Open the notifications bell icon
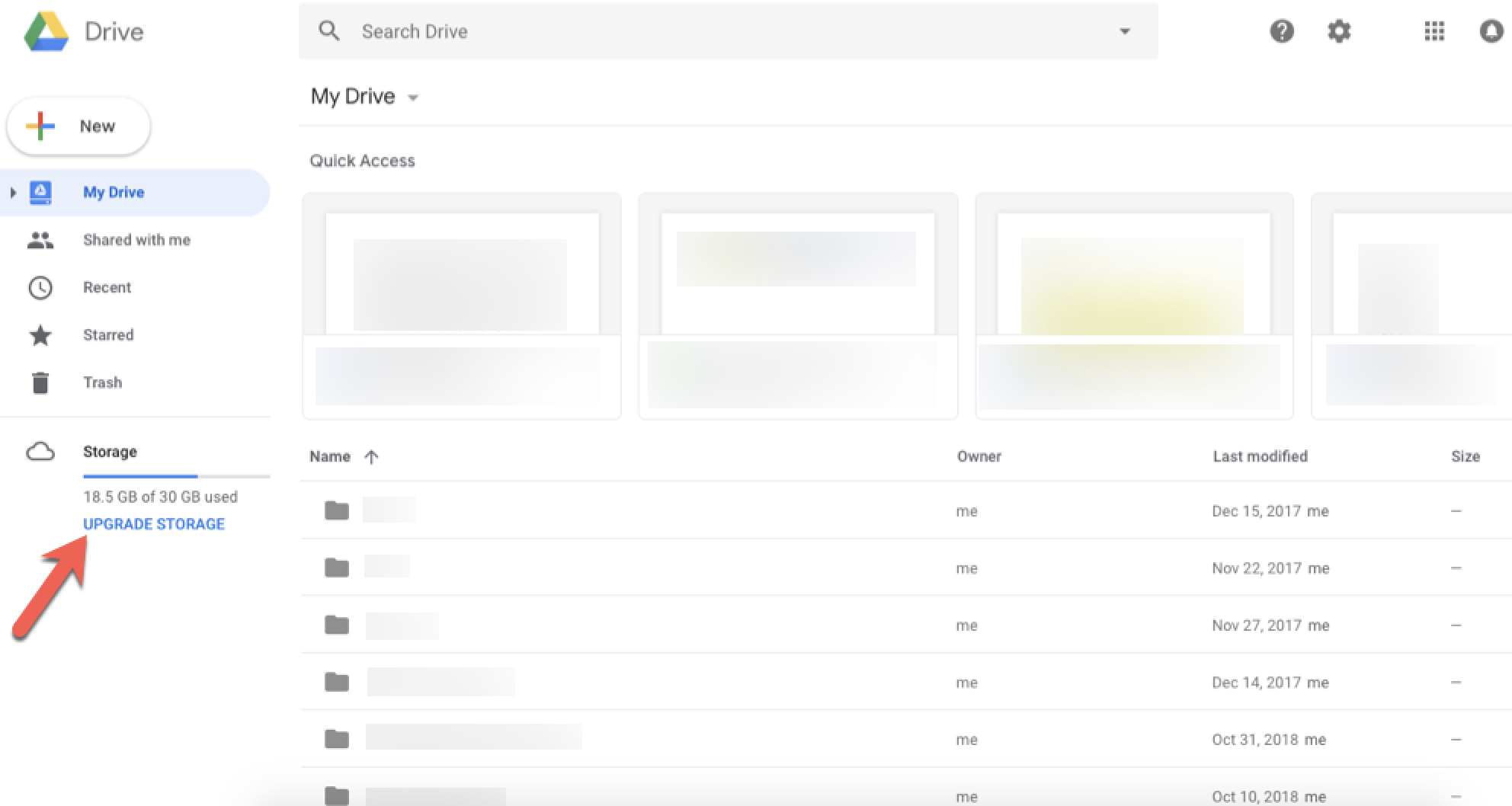 (1491, 31)
